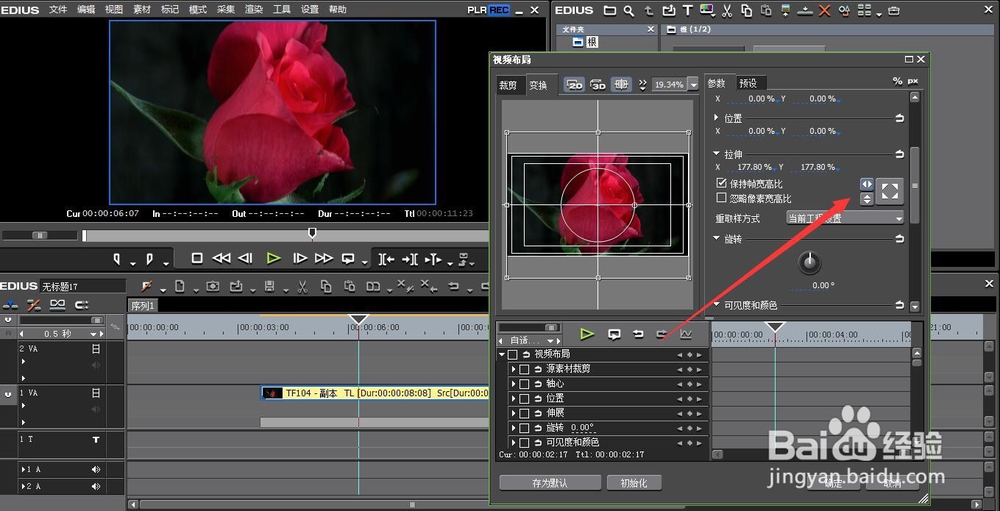This screenshot has height=511, width=1000.
Task: Click the camera capture icon in timeline toolbar
Action: click(212, 286)
